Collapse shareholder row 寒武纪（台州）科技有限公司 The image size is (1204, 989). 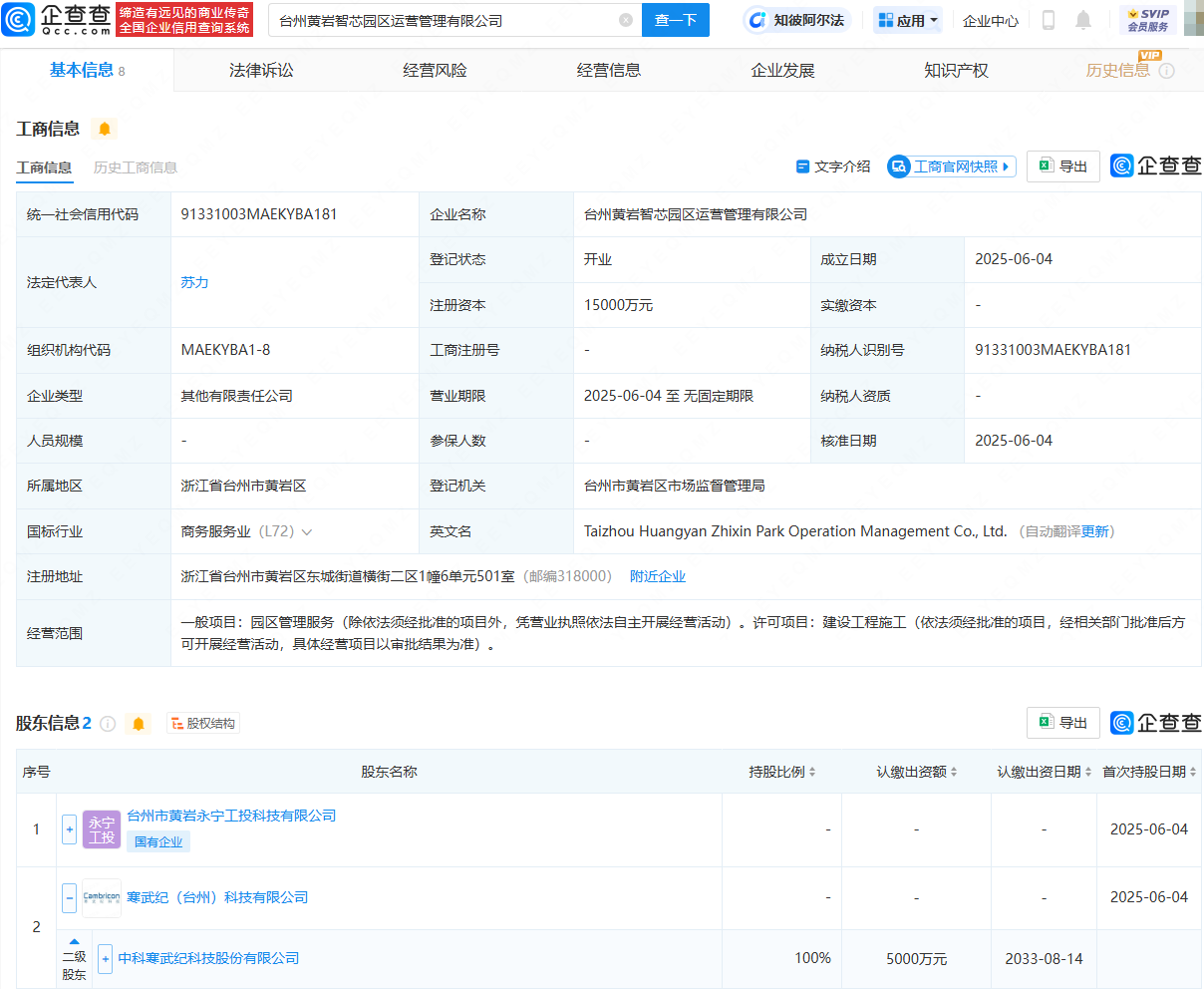click(x=70, y=897)
